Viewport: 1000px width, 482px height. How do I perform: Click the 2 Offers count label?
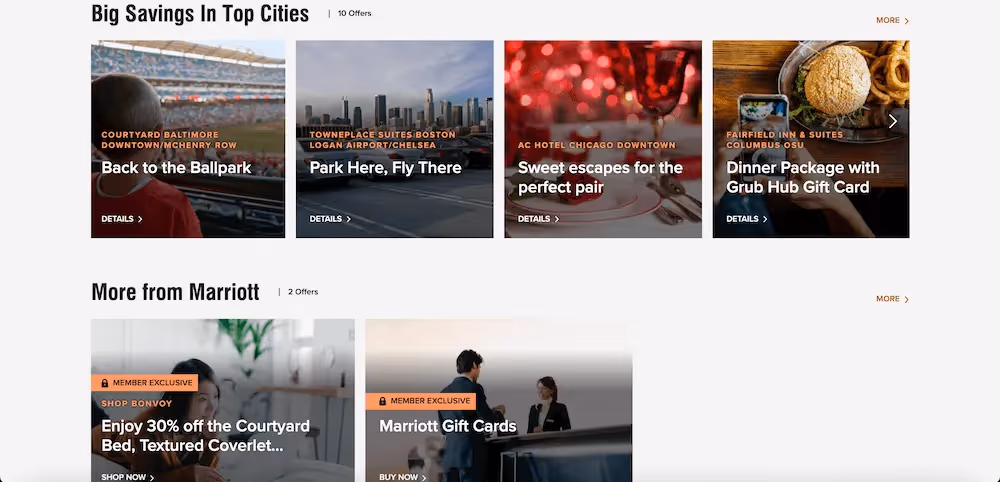tap(303, 292)
